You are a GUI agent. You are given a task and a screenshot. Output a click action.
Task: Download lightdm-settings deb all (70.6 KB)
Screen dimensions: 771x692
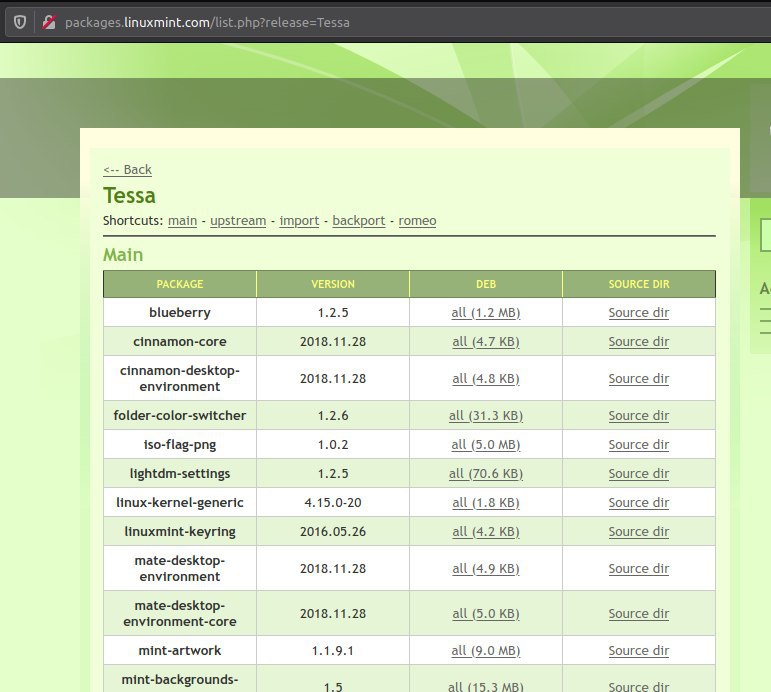(x=485, y=473)
